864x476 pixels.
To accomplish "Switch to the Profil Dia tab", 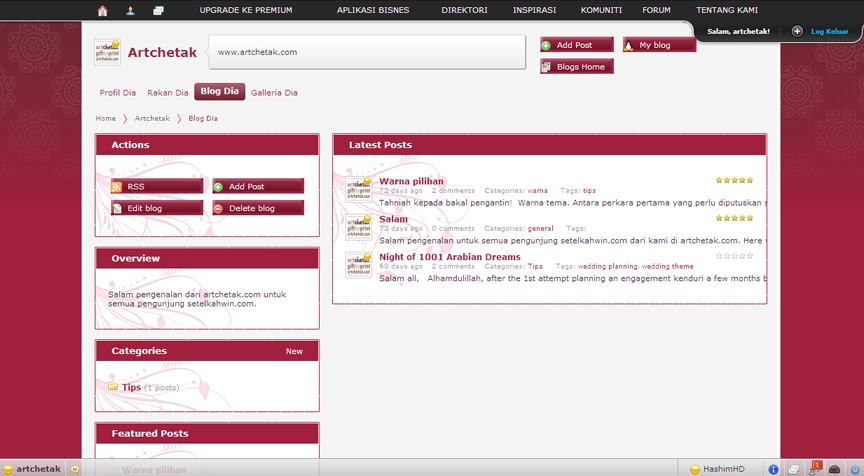I will [x=117, y=93].
